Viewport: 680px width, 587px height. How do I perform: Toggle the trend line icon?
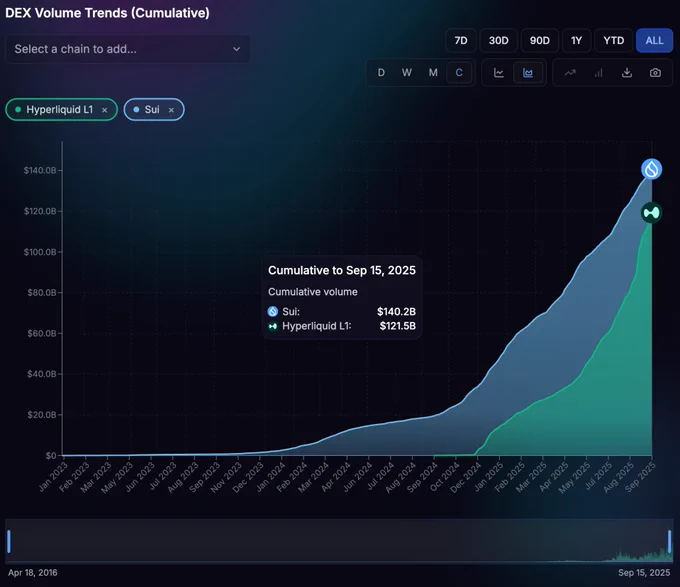(x=570, y=73)
